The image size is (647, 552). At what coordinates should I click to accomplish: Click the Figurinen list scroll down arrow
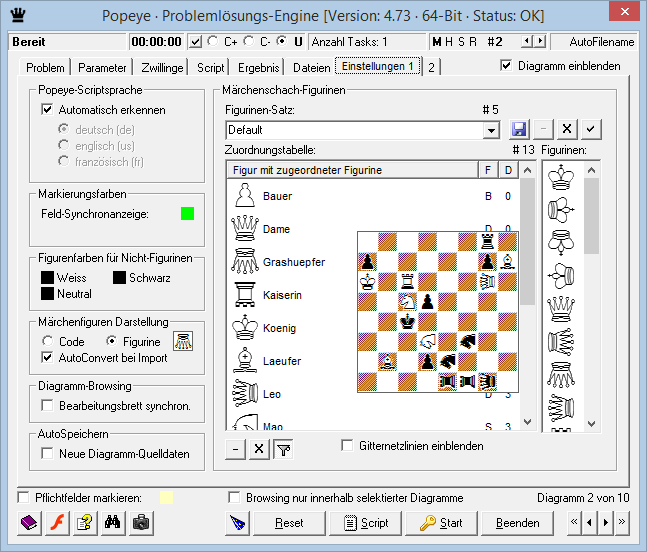click(591, 424)
